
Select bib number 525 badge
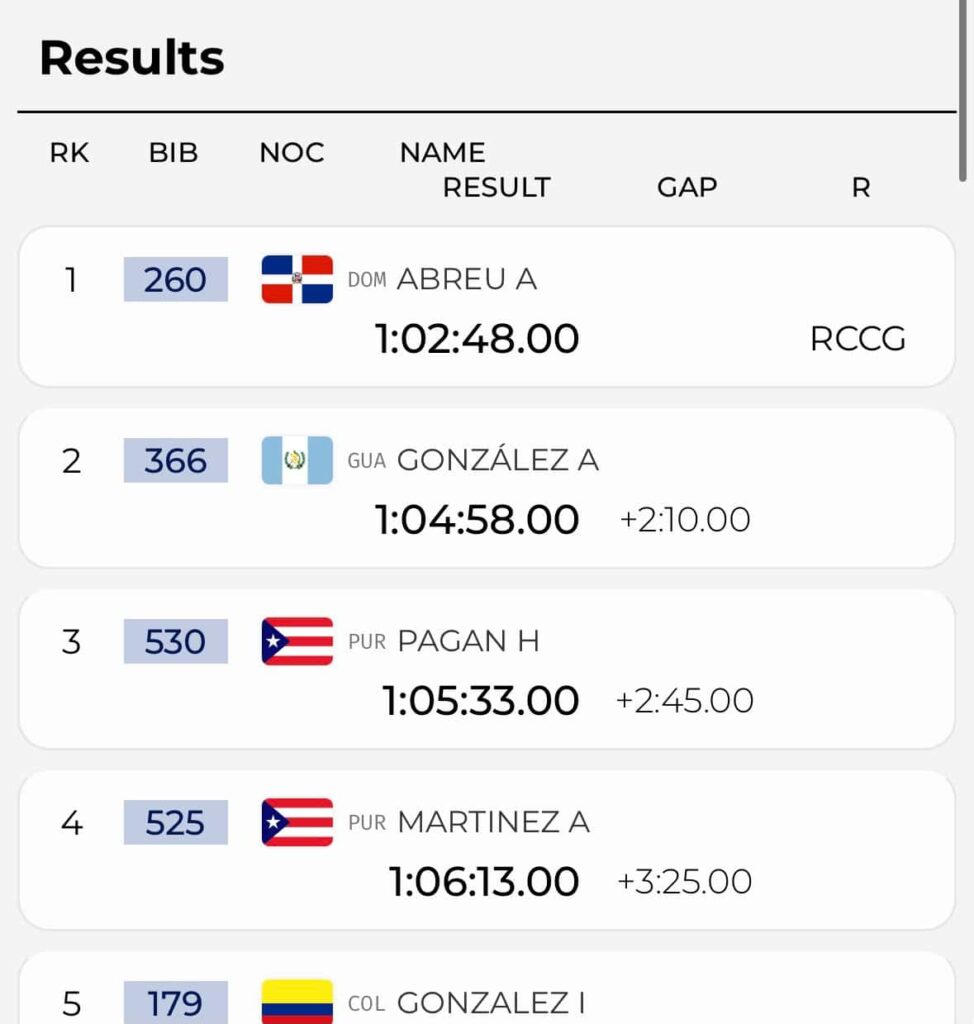click(176, 822)
